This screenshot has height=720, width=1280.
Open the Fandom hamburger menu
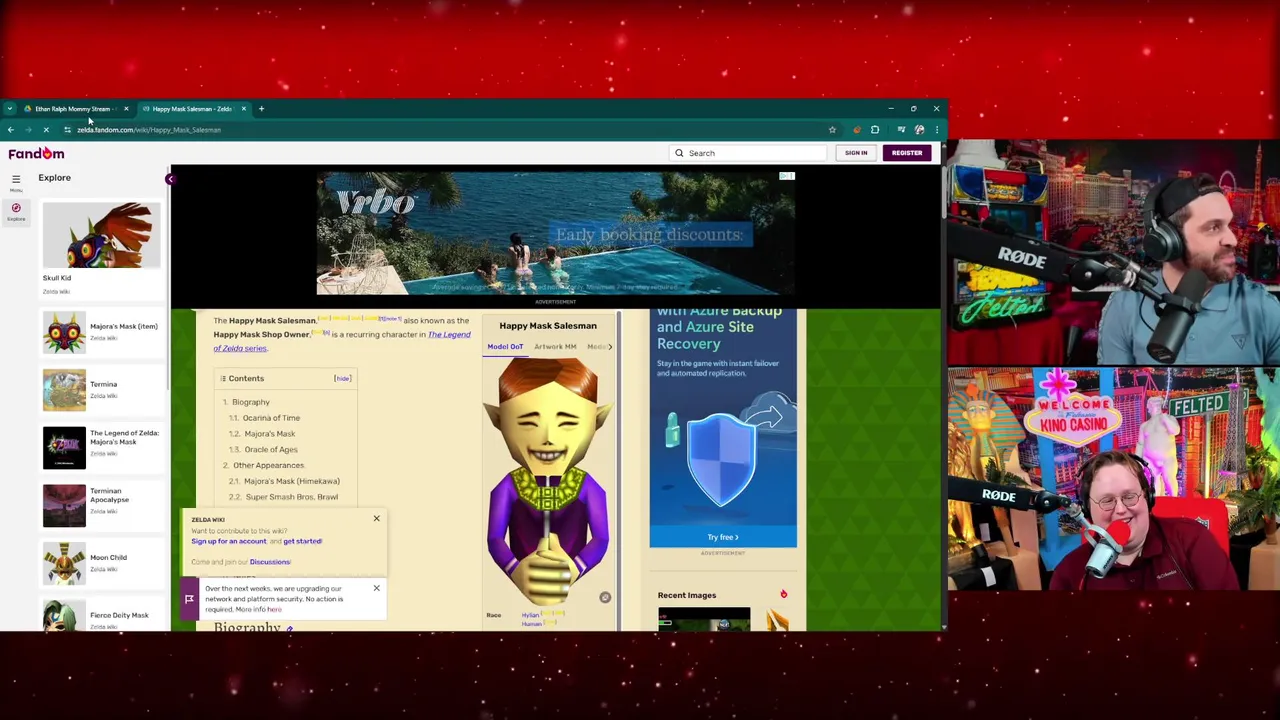[x=16, y=181]
